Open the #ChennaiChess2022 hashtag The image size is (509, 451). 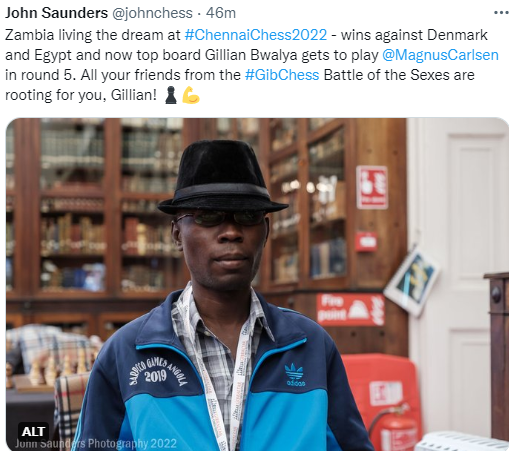coord(256,35)
